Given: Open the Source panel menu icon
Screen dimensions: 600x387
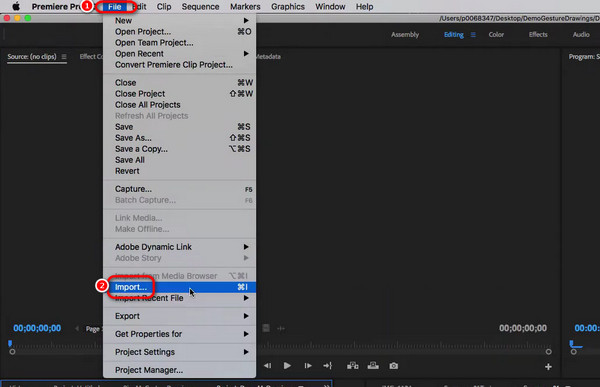Looking at the screenshot, I should [x=64, y=57].
